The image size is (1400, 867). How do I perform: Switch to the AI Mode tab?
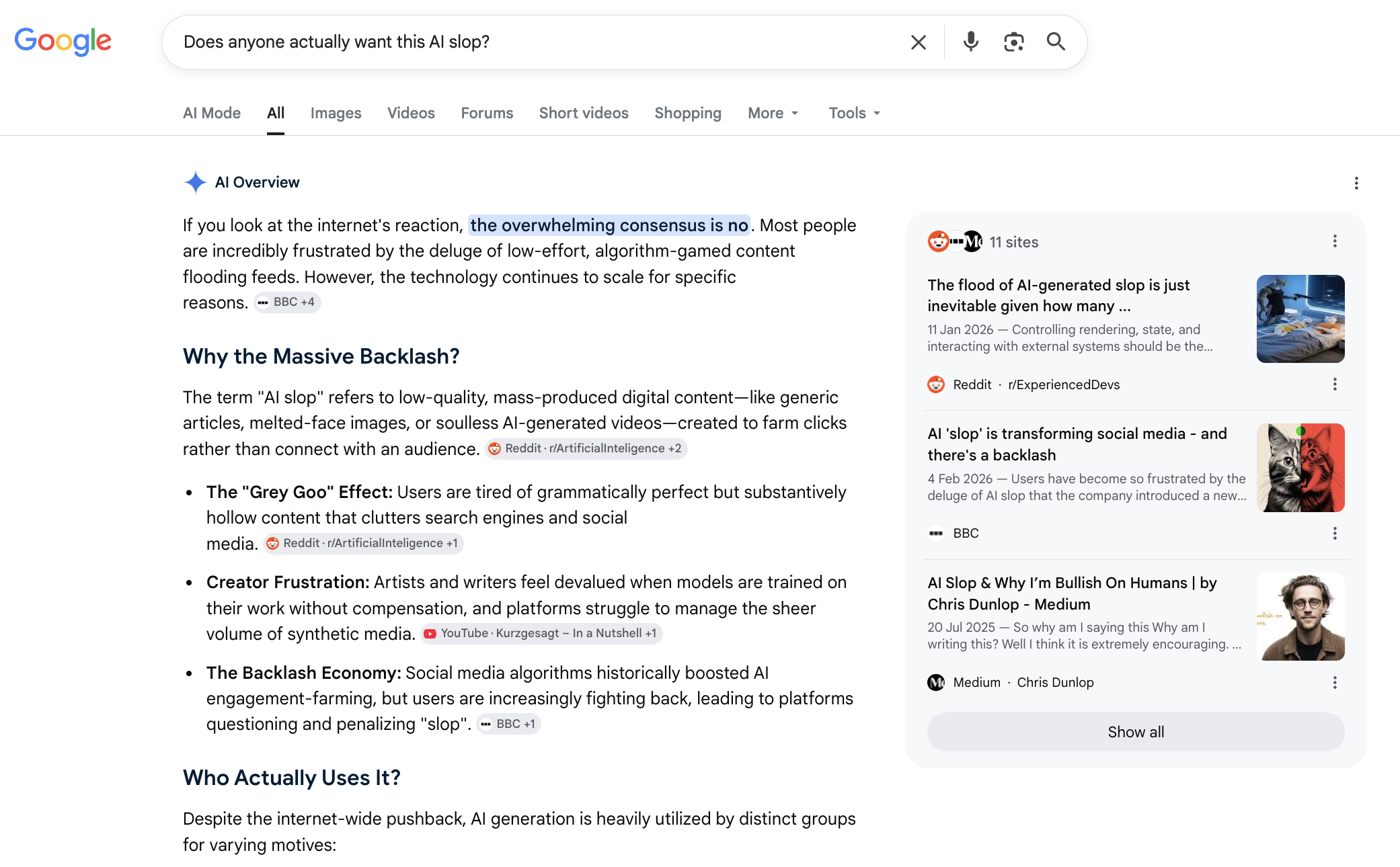212,113
